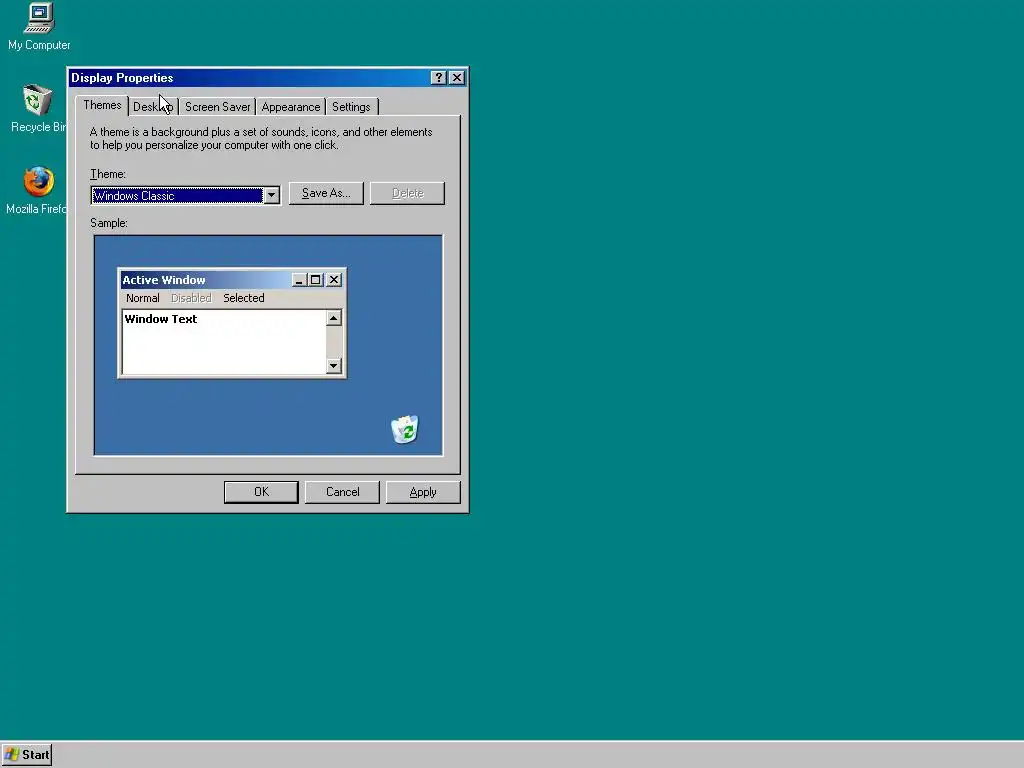Click the sample Active Window close button
The height and width of the screenshot is (768, 1024).
334,280
